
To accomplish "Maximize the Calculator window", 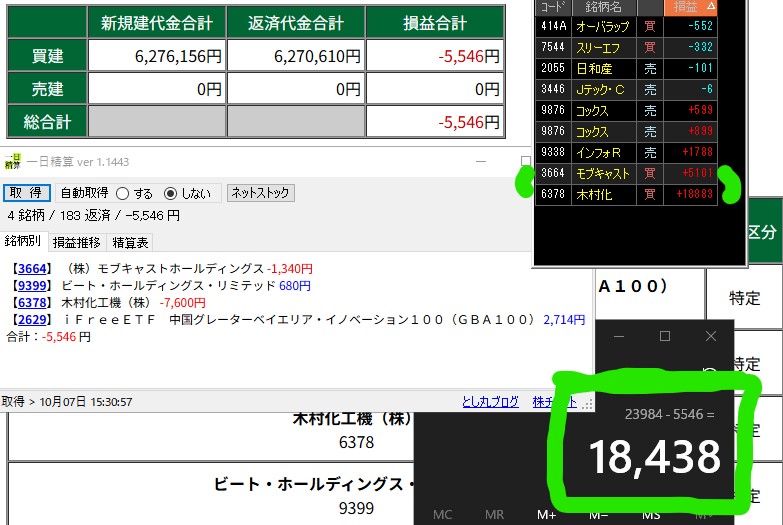I will [x=664, y=337].
